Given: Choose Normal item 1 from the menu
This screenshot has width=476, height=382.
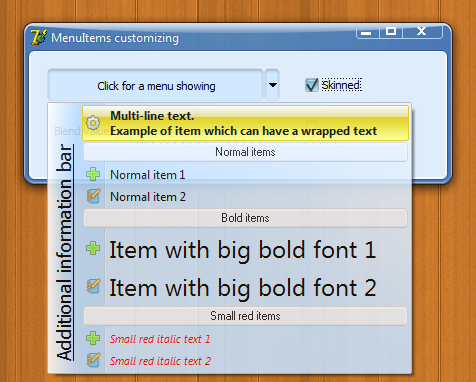Looking at the screenshot, I should point(245,174).
